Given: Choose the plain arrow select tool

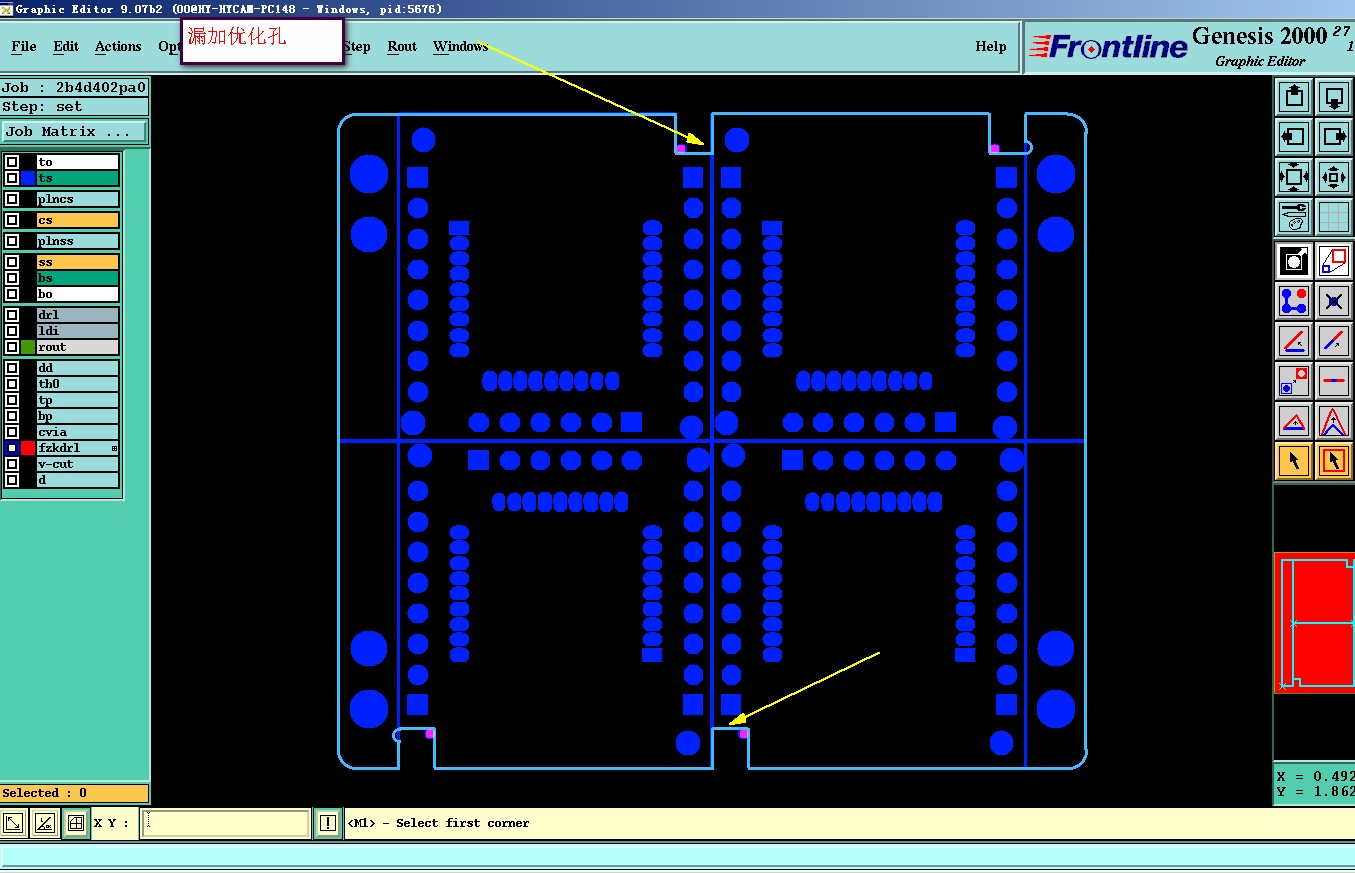Looking at the screenshot, I should click(1294, 461).
